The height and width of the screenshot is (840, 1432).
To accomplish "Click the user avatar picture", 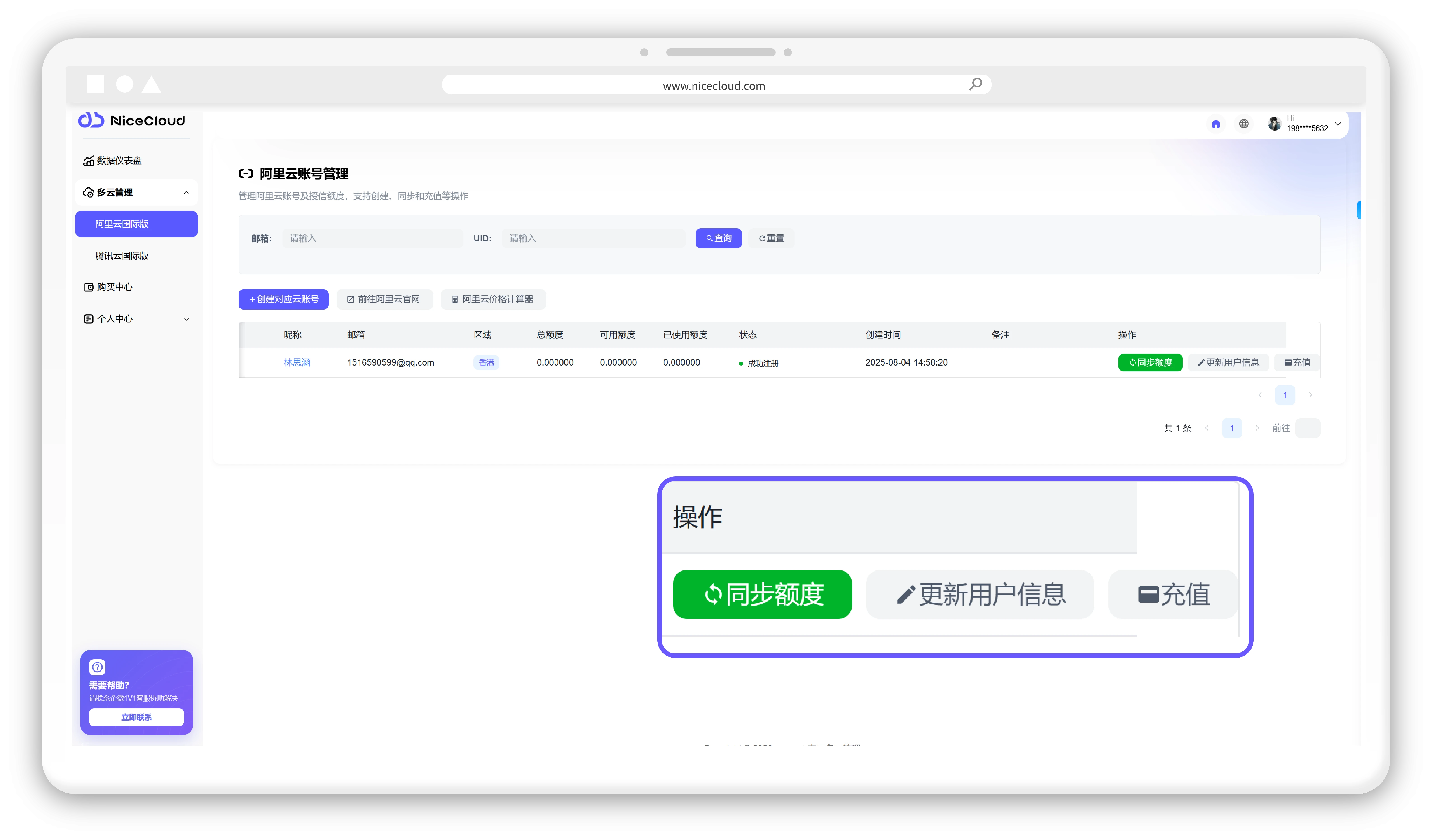I will coord(1274,123).
